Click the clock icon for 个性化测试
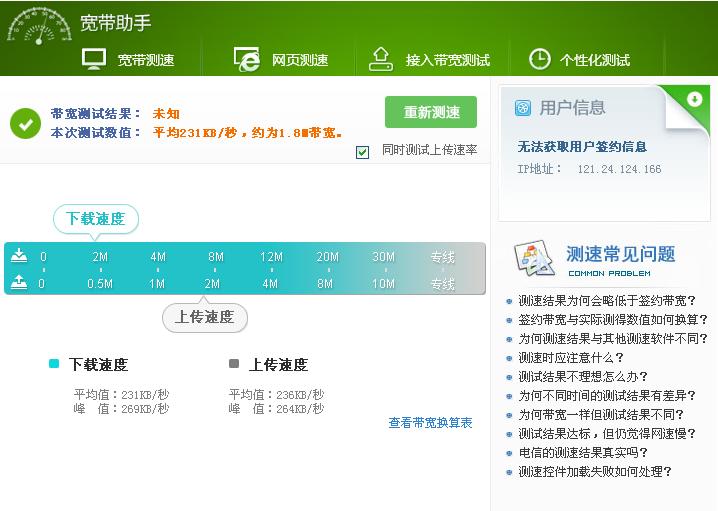The height and width of the screenshot is (511, 718). tap(539, 59)
